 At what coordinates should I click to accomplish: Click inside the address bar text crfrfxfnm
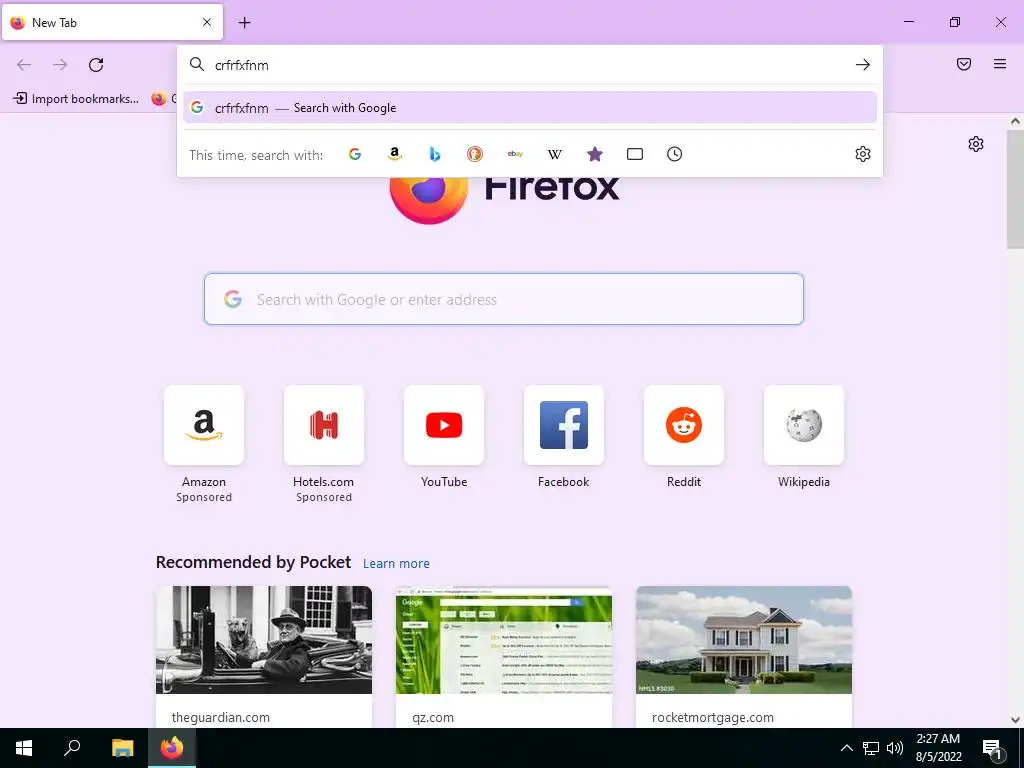(x=242, y=65)
